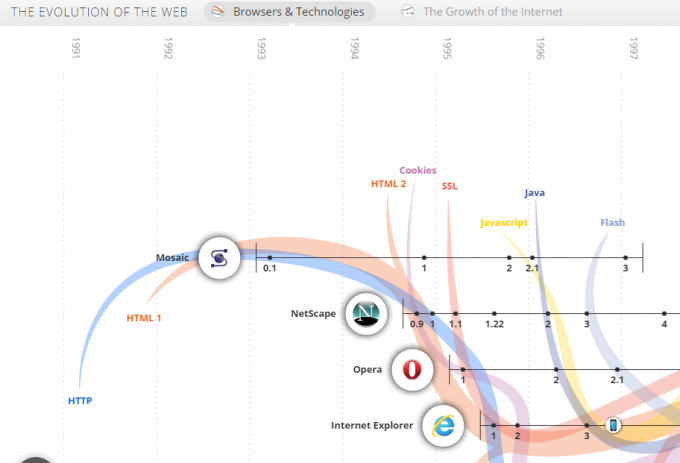Click NetScape version 0.9 marker

pos(417,313)
